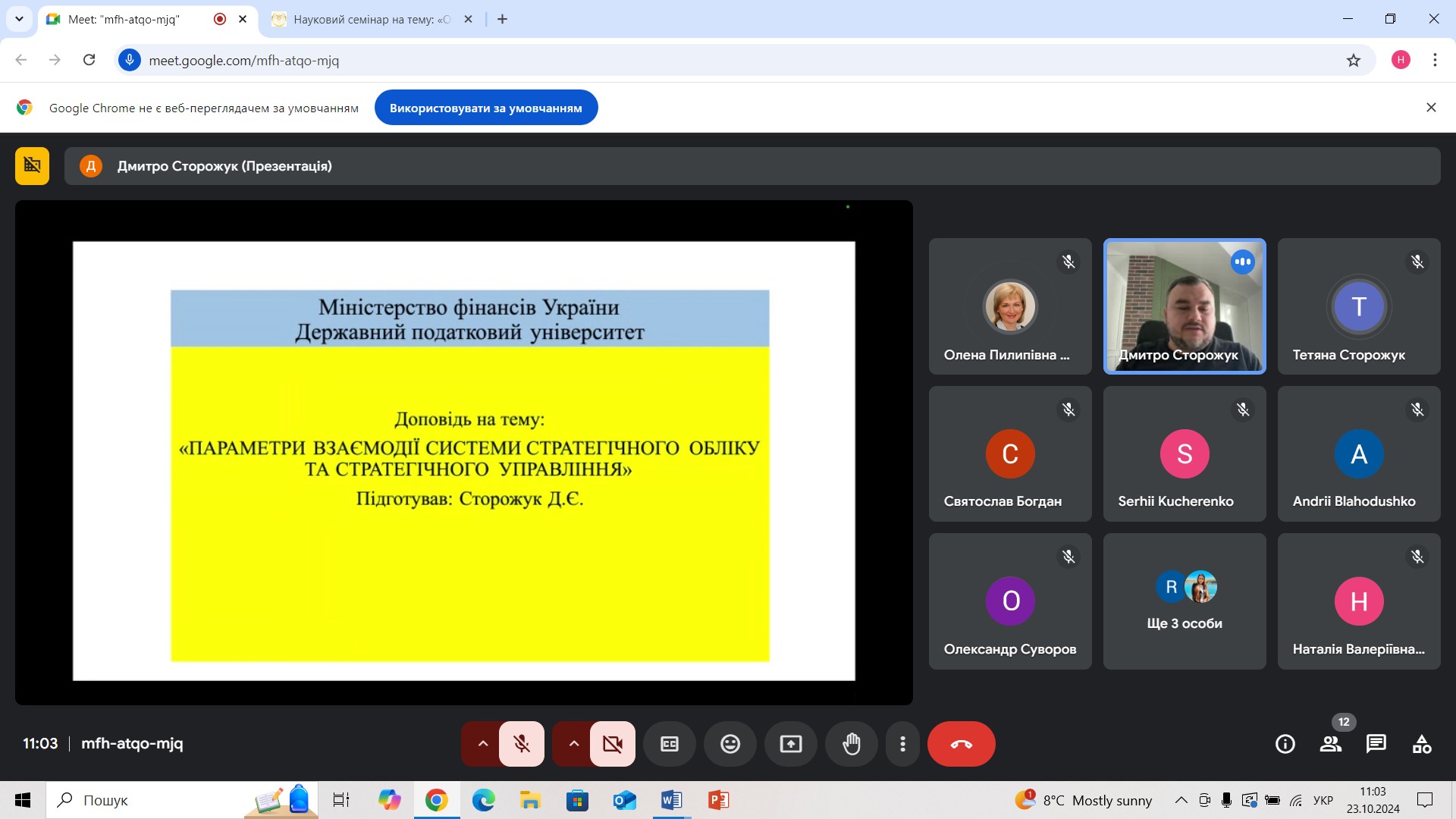1456x819 pixels.
Task: Click Andrii Blahodushko avatar
Action: [1359, 453]
